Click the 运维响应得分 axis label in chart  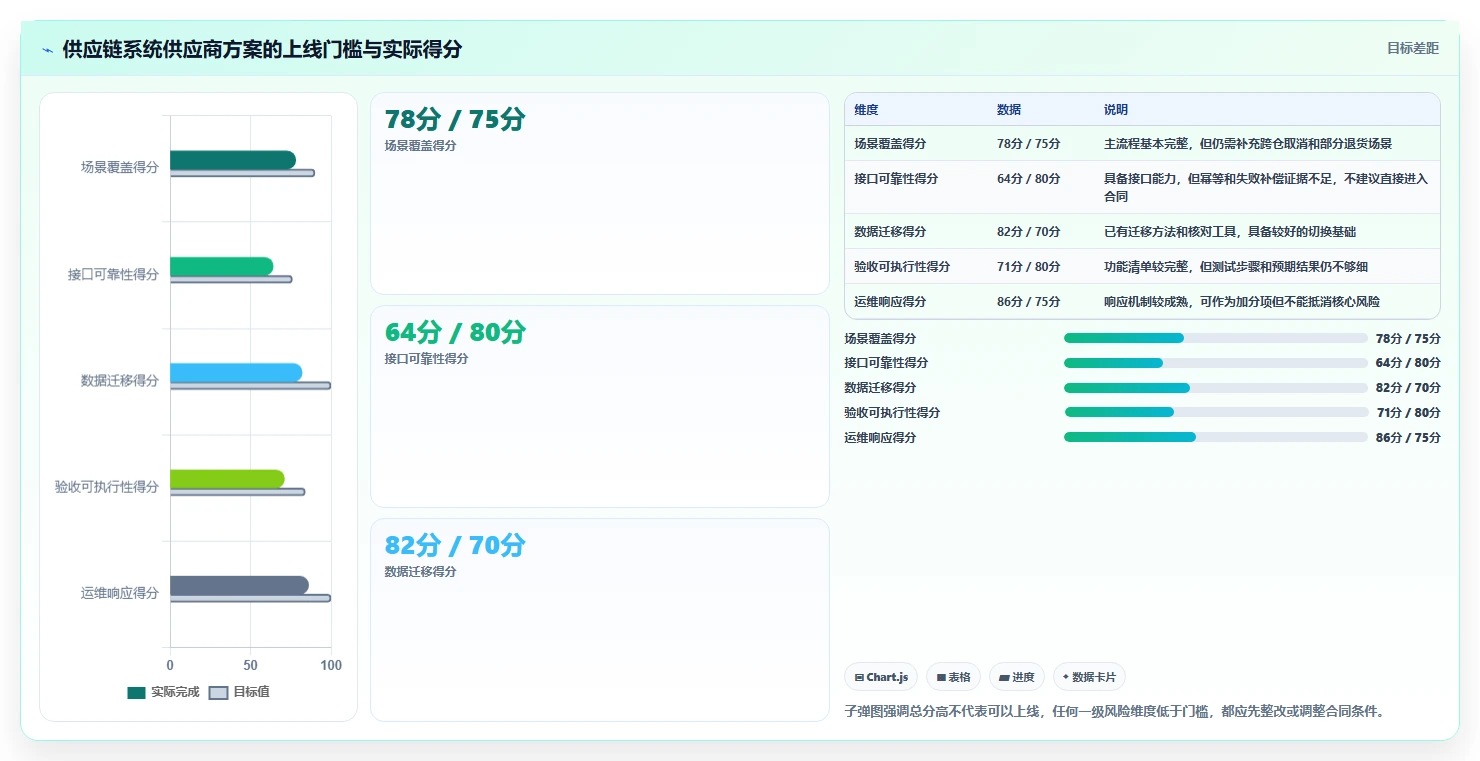coord(120,593)
